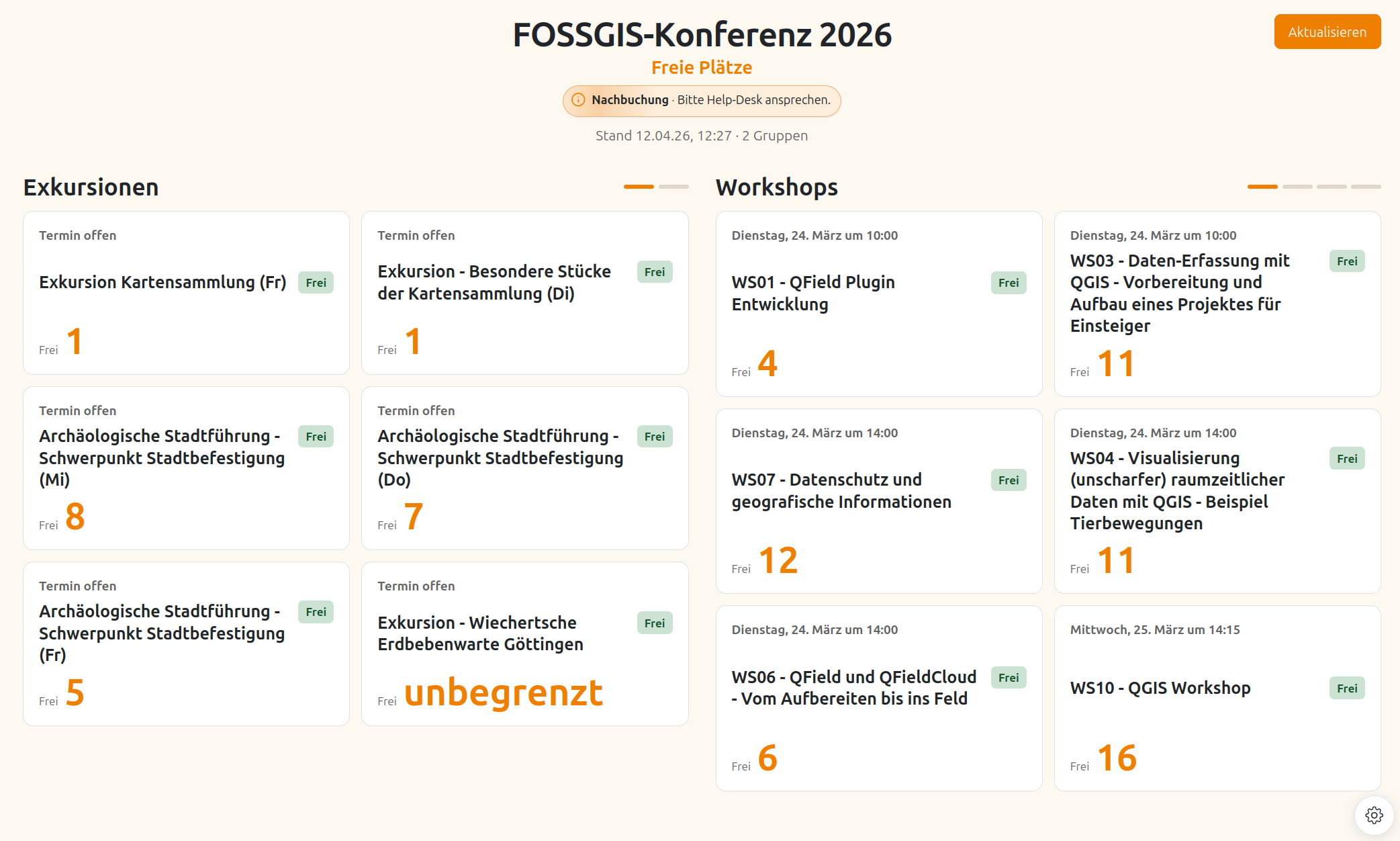Jump to second Workshops page indicator

[1297, 187]
